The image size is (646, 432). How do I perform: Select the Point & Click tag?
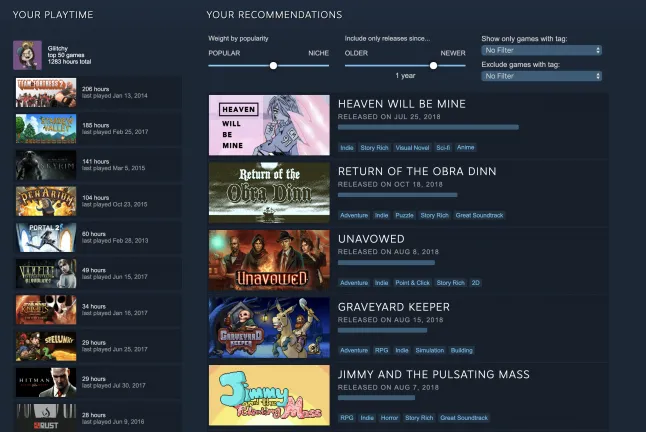tap(412, 283)
